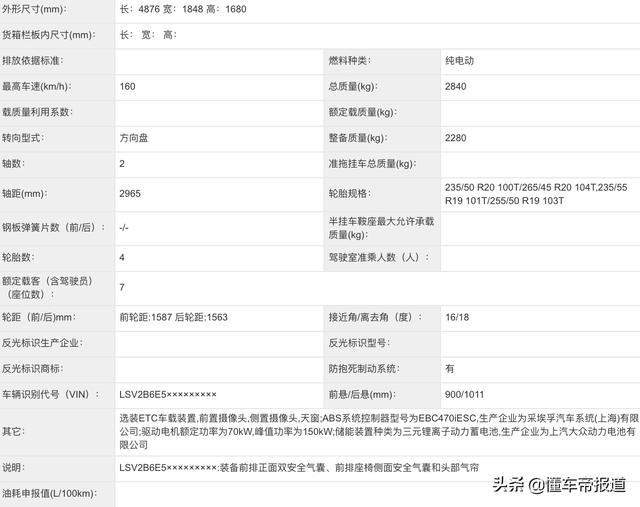Select the ABS value 有

(449, 369)
